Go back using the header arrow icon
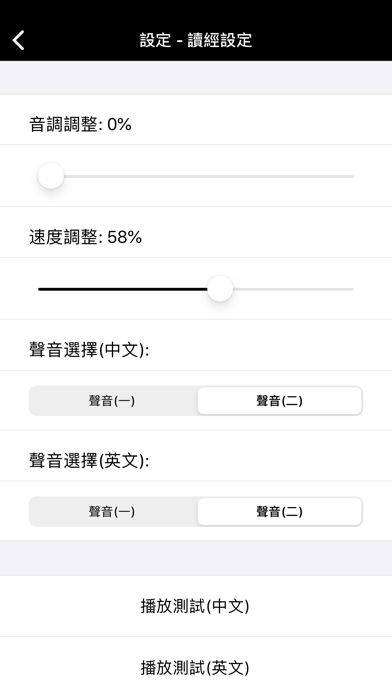392x696 pixels. [19, 40]
